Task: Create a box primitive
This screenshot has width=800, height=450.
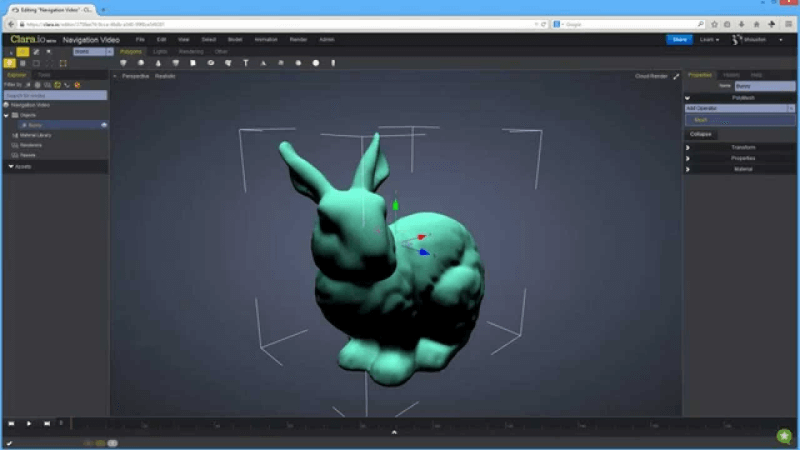Action: (193, 63)
